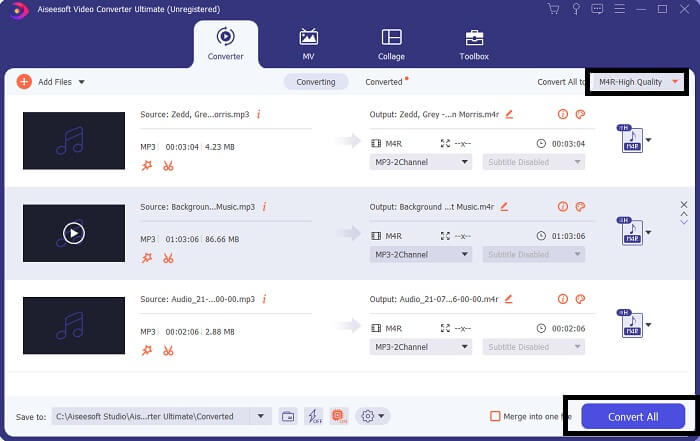Viewport: 700px width, 441px height.
Task: Open the effects wand for Audio_21 mp3
Action: pyautogui.click(x=147, y=350)
